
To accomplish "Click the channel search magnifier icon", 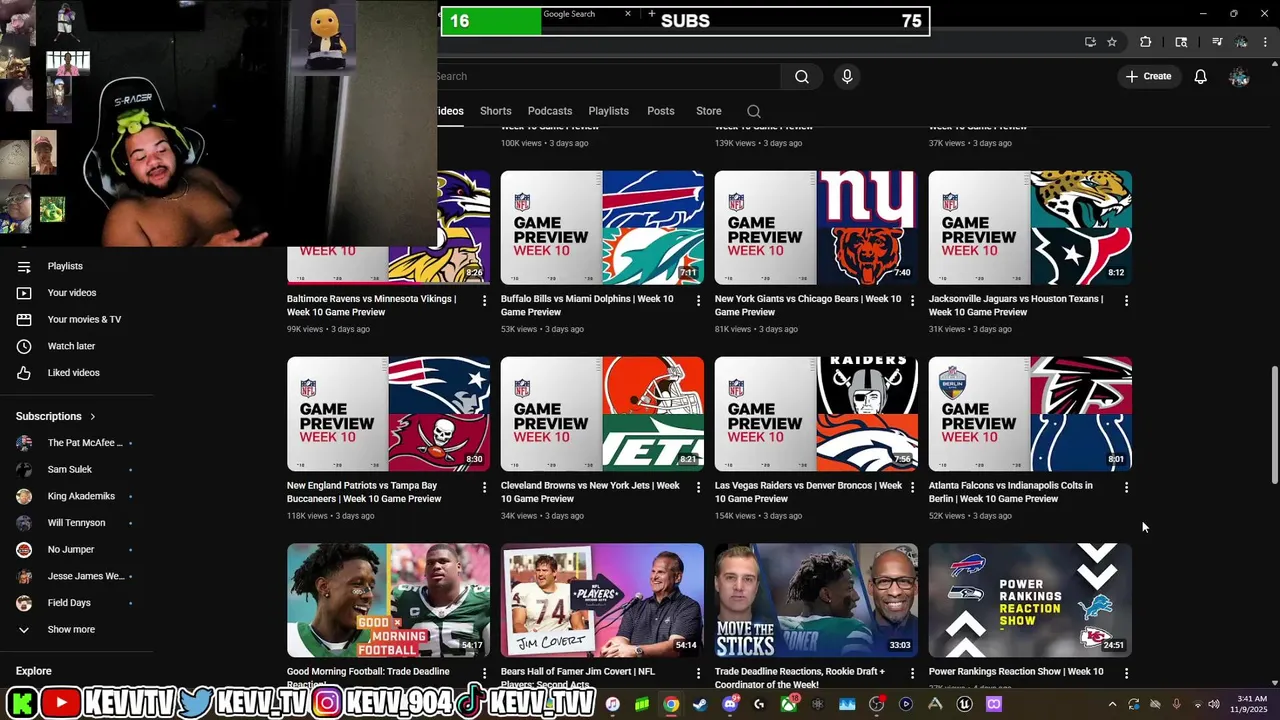I will tap(754, 111).
